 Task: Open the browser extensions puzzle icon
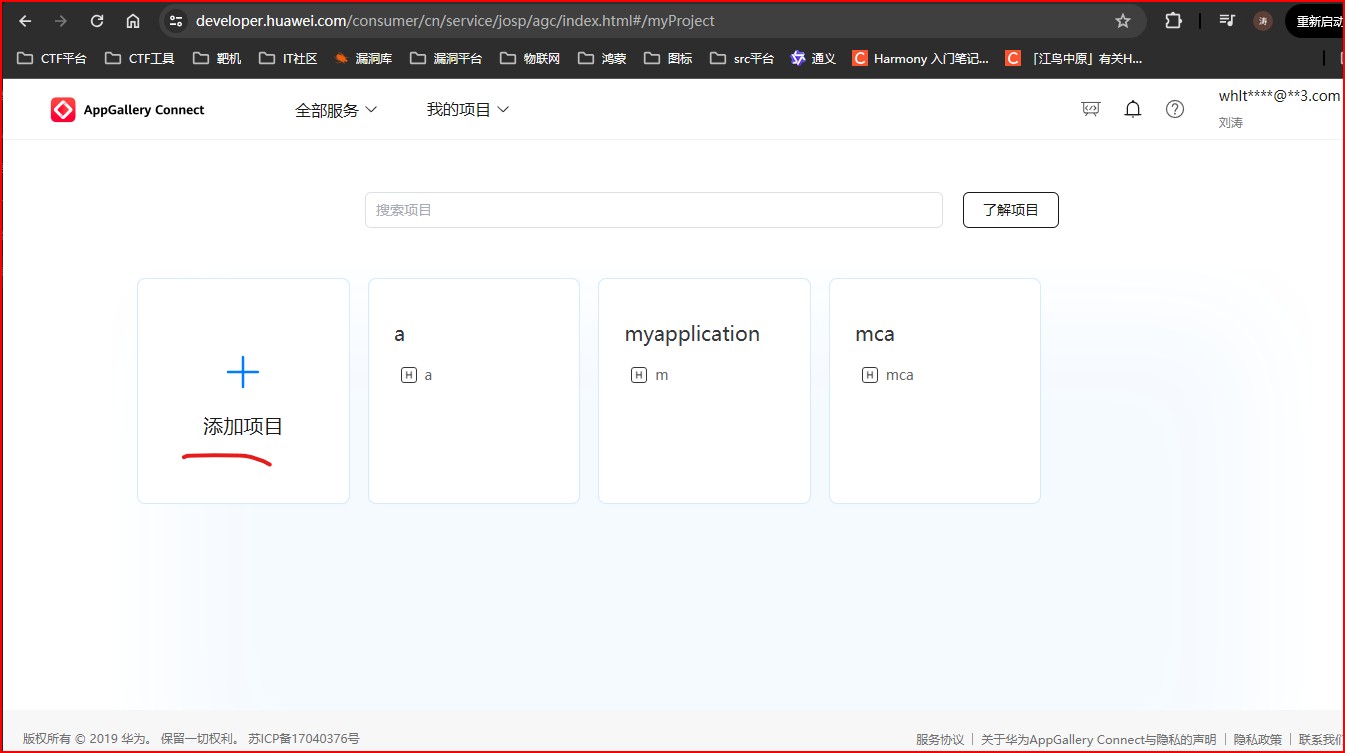tap(1173, 21)
